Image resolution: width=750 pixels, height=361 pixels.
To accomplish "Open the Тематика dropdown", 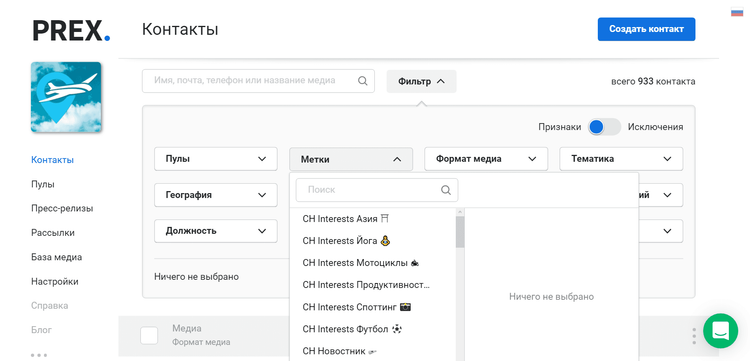I will click(621, 159).
